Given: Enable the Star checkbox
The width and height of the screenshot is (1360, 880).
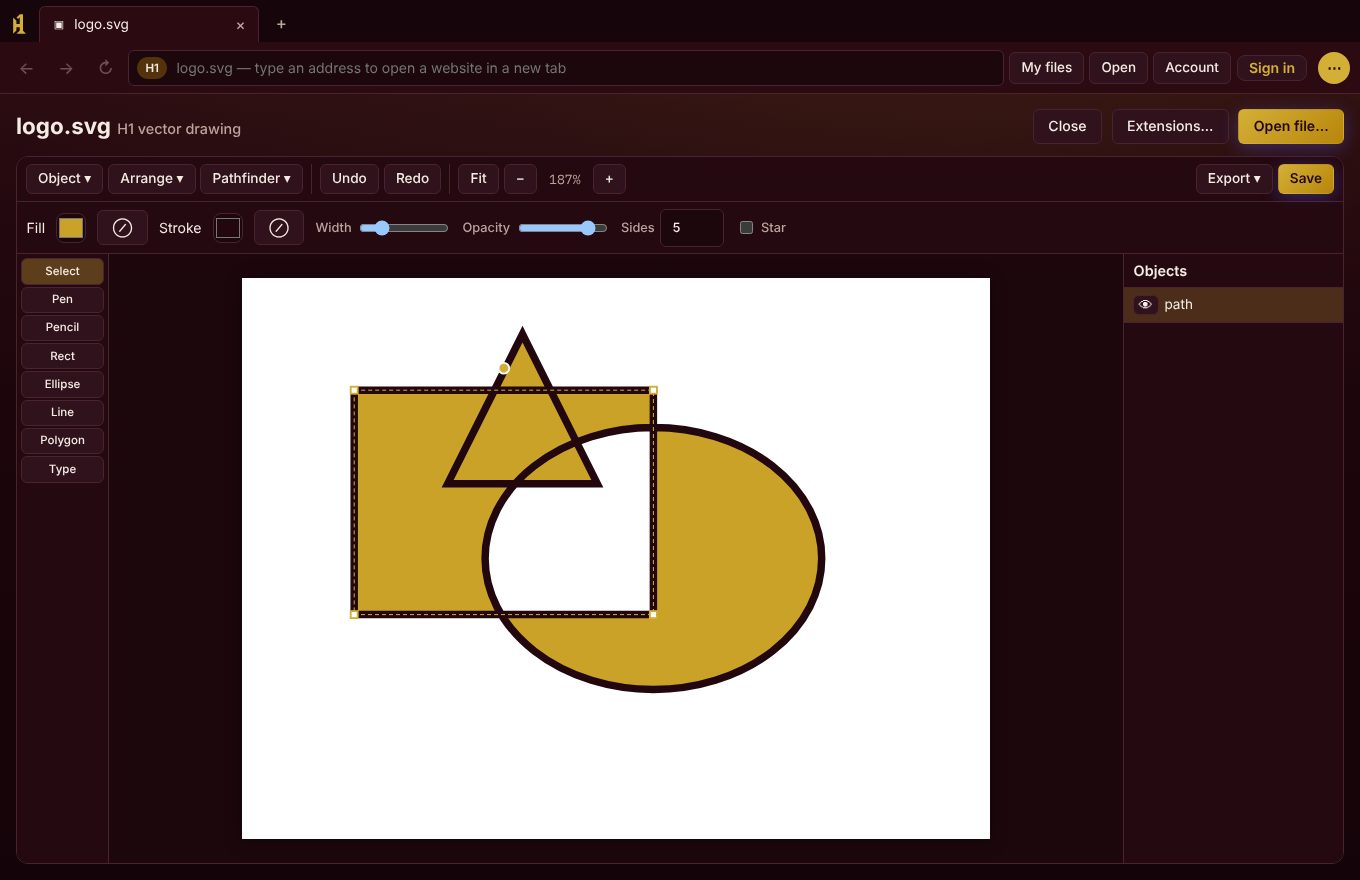Looking at the screenshot, I should [746, 228].
